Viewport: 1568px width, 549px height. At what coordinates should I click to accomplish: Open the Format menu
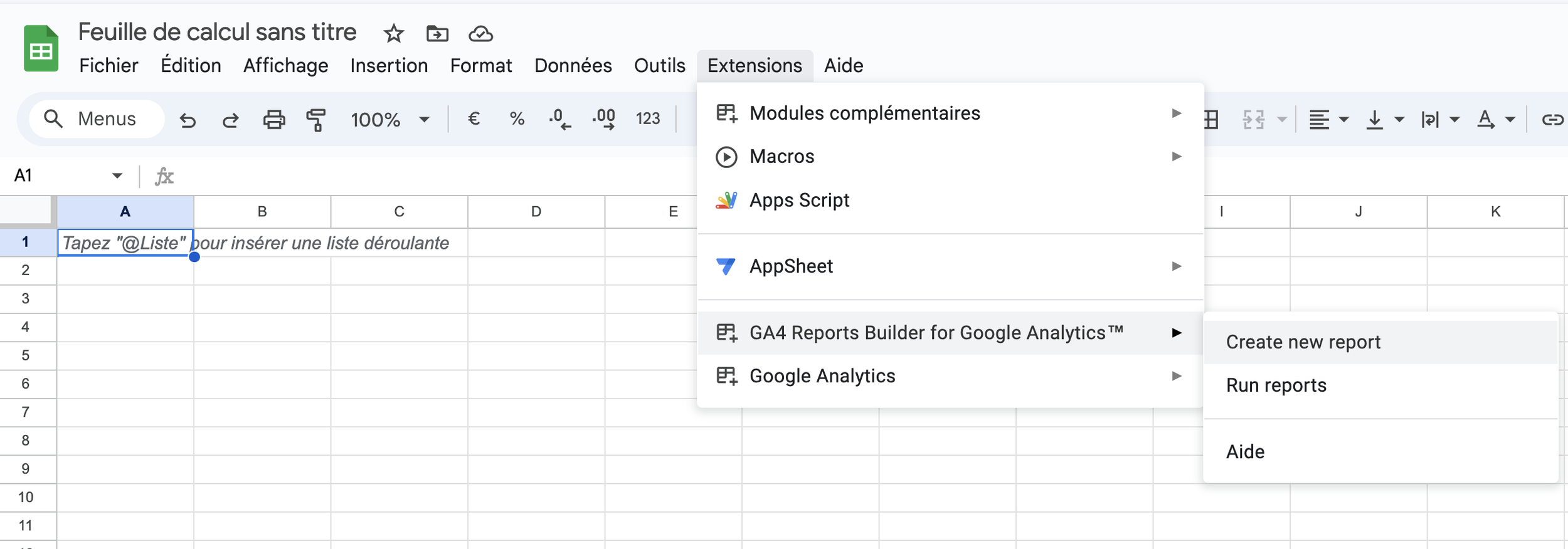tap(481, 66)
